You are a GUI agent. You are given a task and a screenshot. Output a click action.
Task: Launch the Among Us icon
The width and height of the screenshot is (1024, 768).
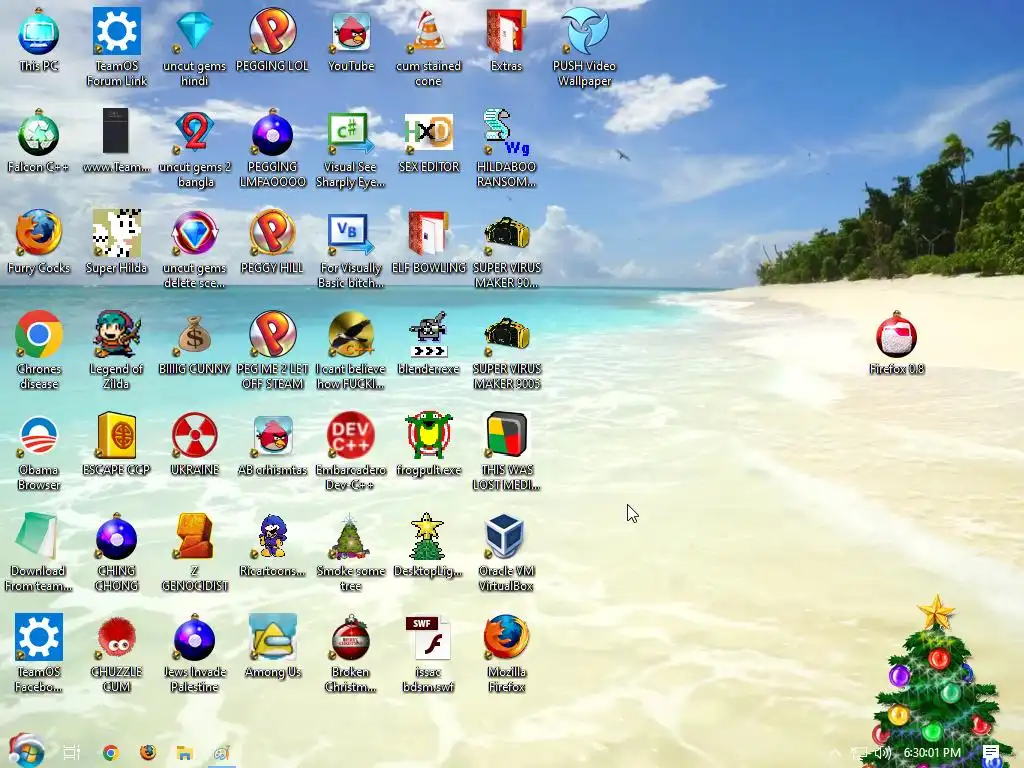[x=272, y=645]
